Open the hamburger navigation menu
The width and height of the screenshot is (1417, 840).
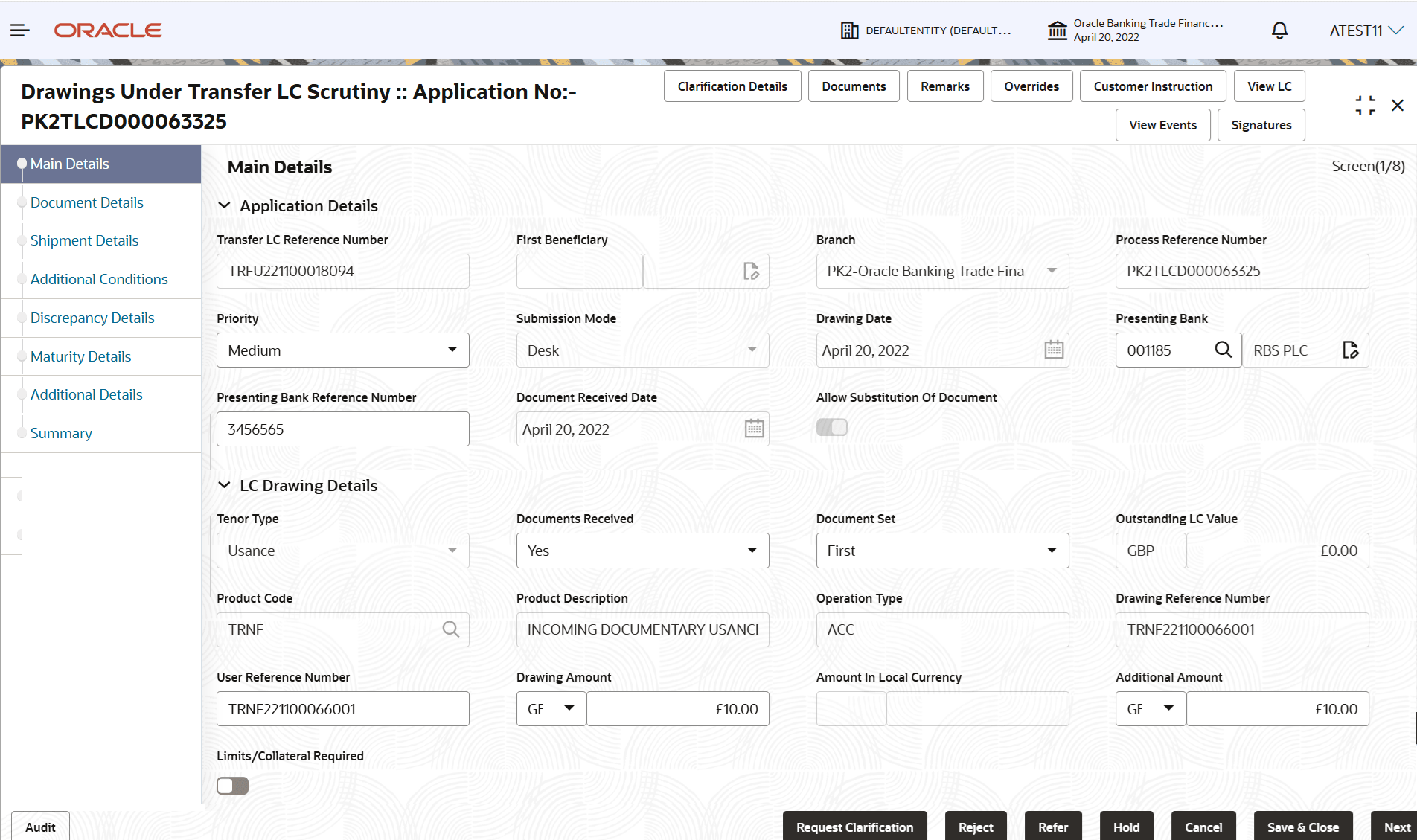19,30
